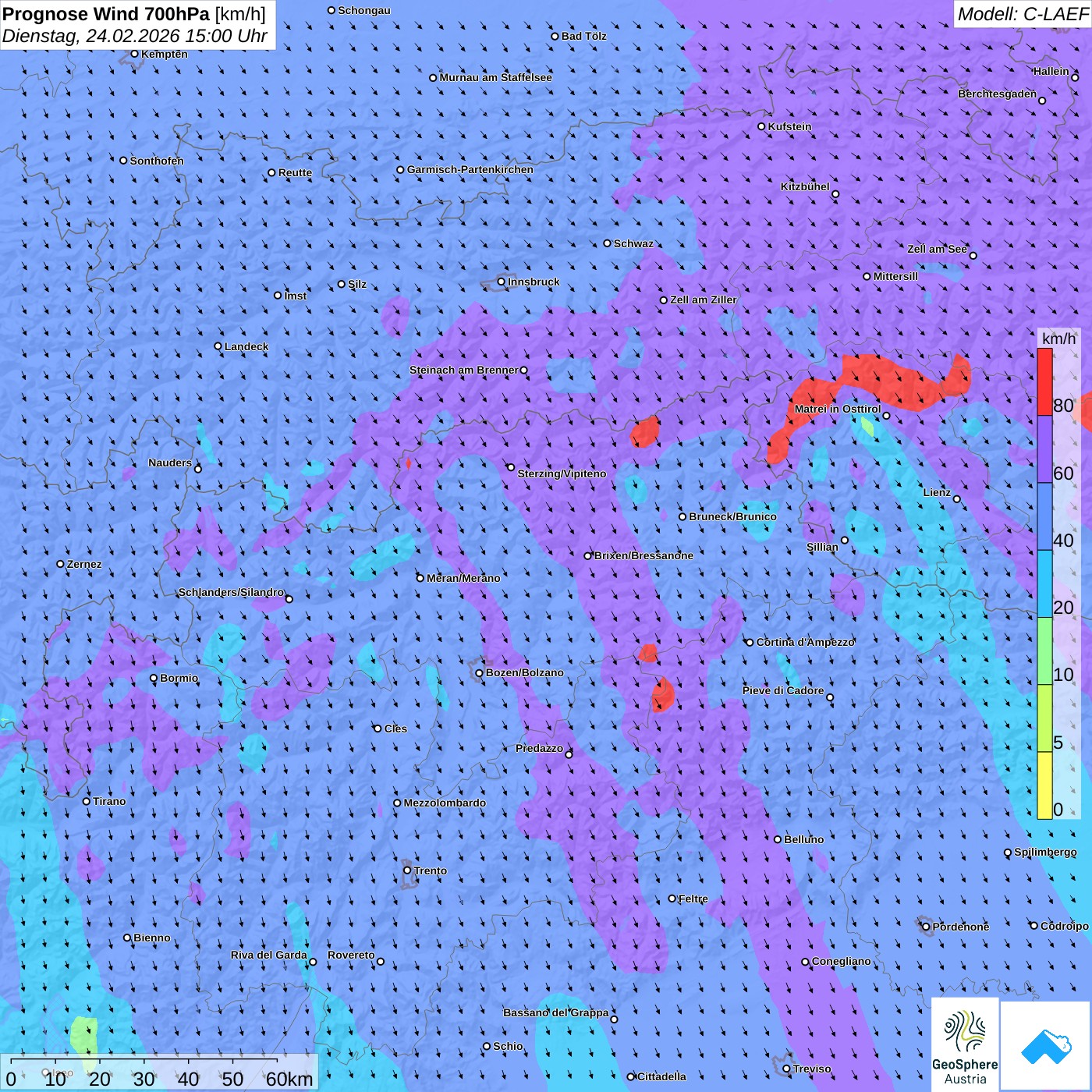Click the Landeck city label
This screenshot has width=1092, height=1092.
[246, 346]
